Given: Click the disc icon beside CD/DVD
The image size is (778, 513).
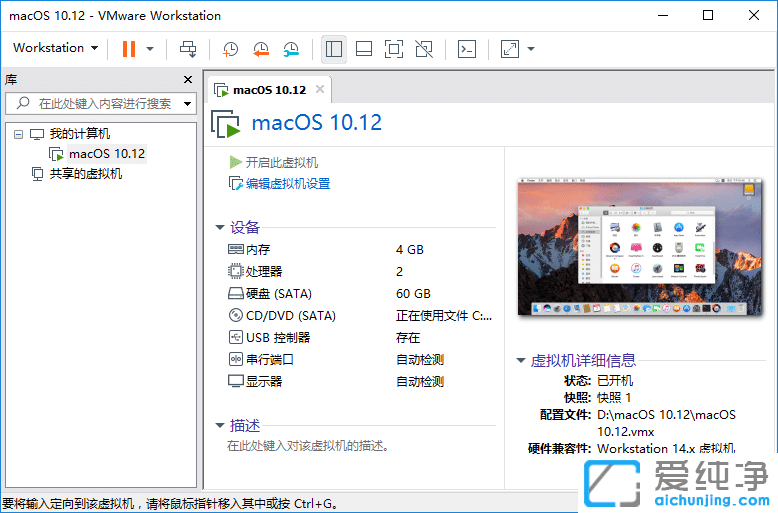Looking at the screenshot, I should (x=236, y=315).
